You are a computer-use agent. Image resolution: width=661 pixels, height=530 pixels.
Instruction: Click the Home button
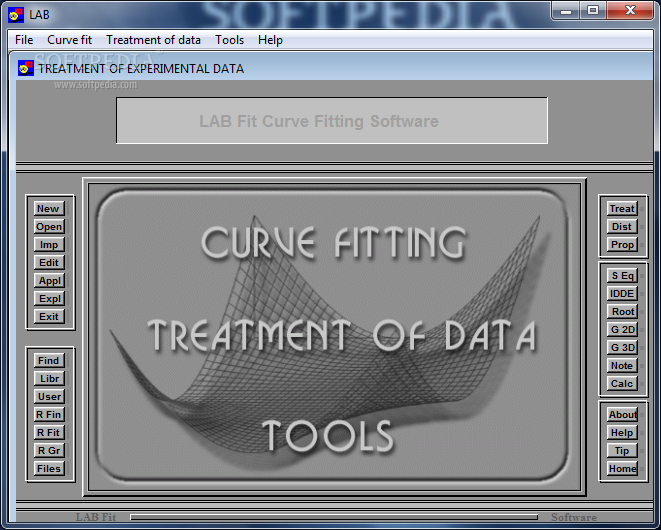(622, 468)
